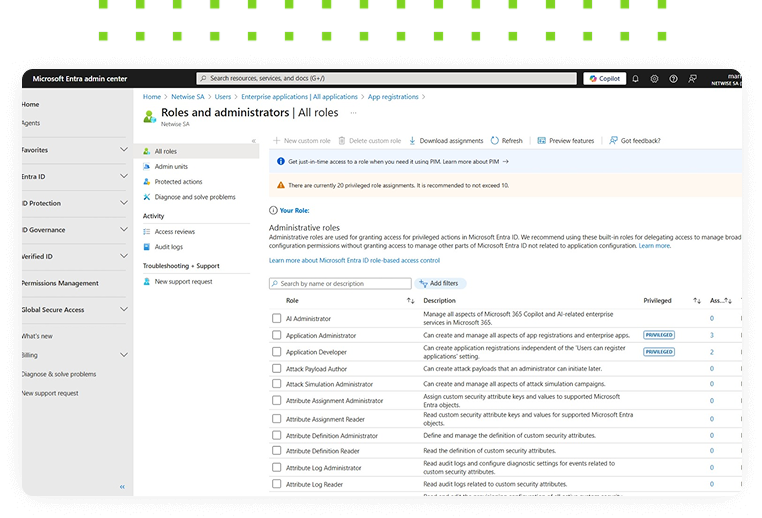
Task: Tick the Application Administrator checkbox
Action: [277, 335]
